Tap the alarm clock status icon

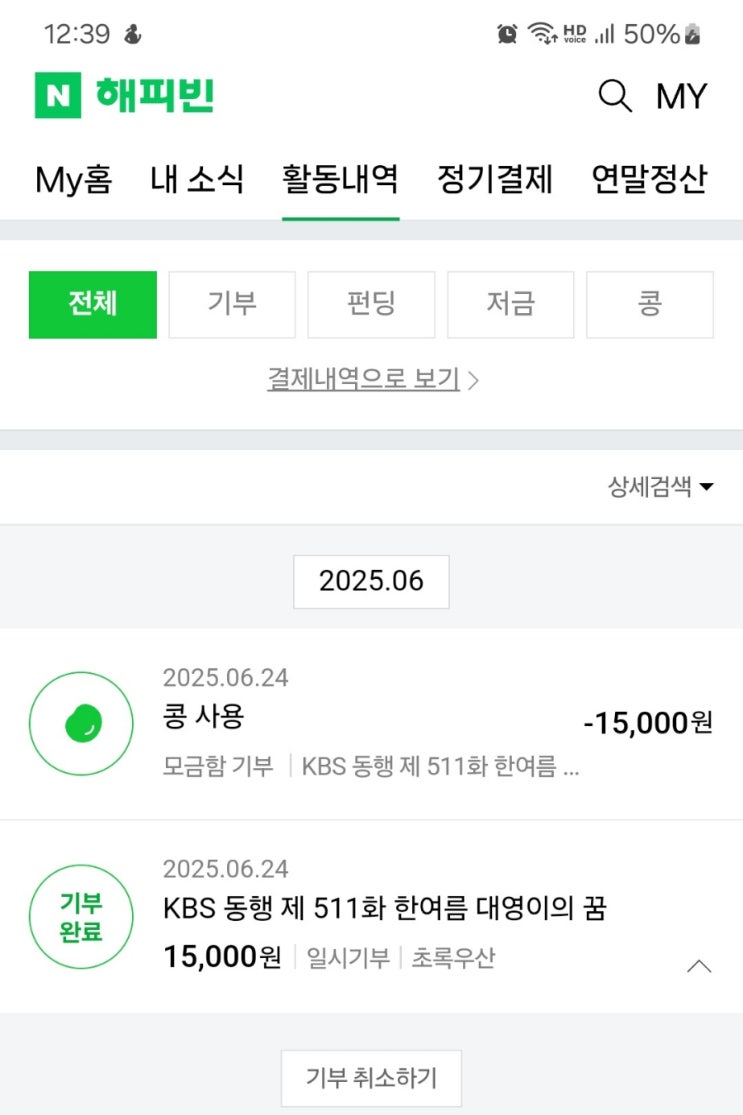tap(508, 34)
